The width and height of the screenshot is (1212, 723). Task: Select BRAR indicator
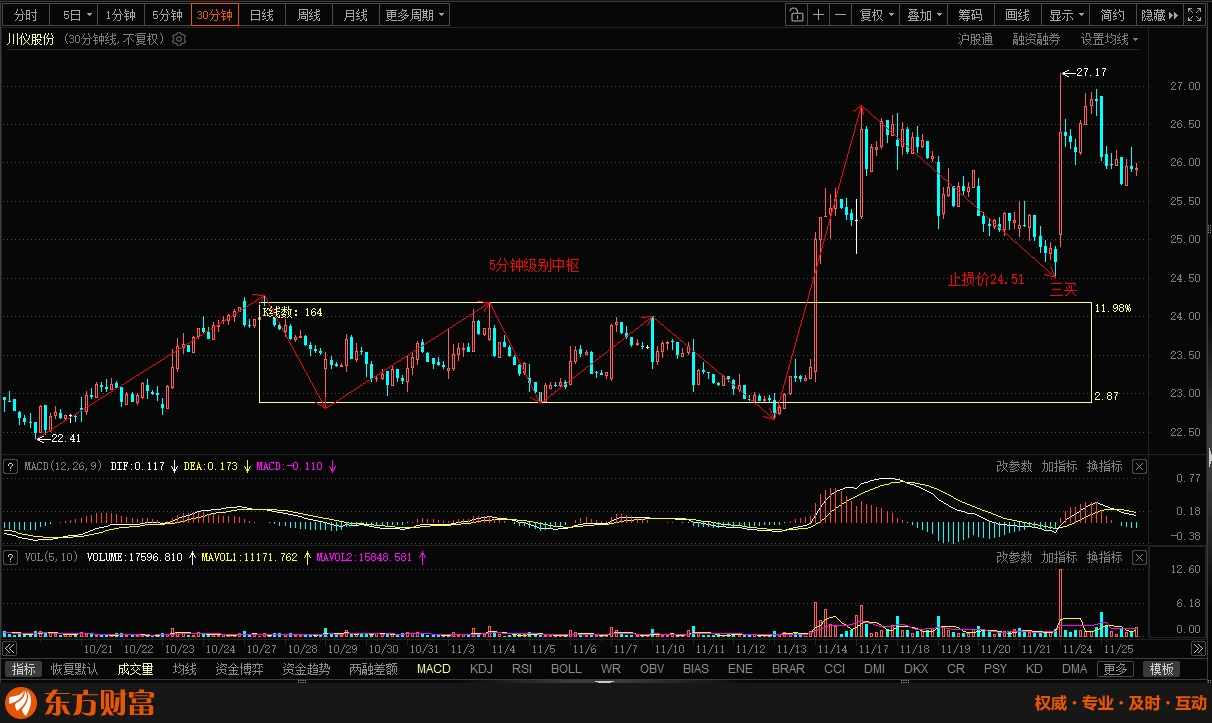(789, 669)
